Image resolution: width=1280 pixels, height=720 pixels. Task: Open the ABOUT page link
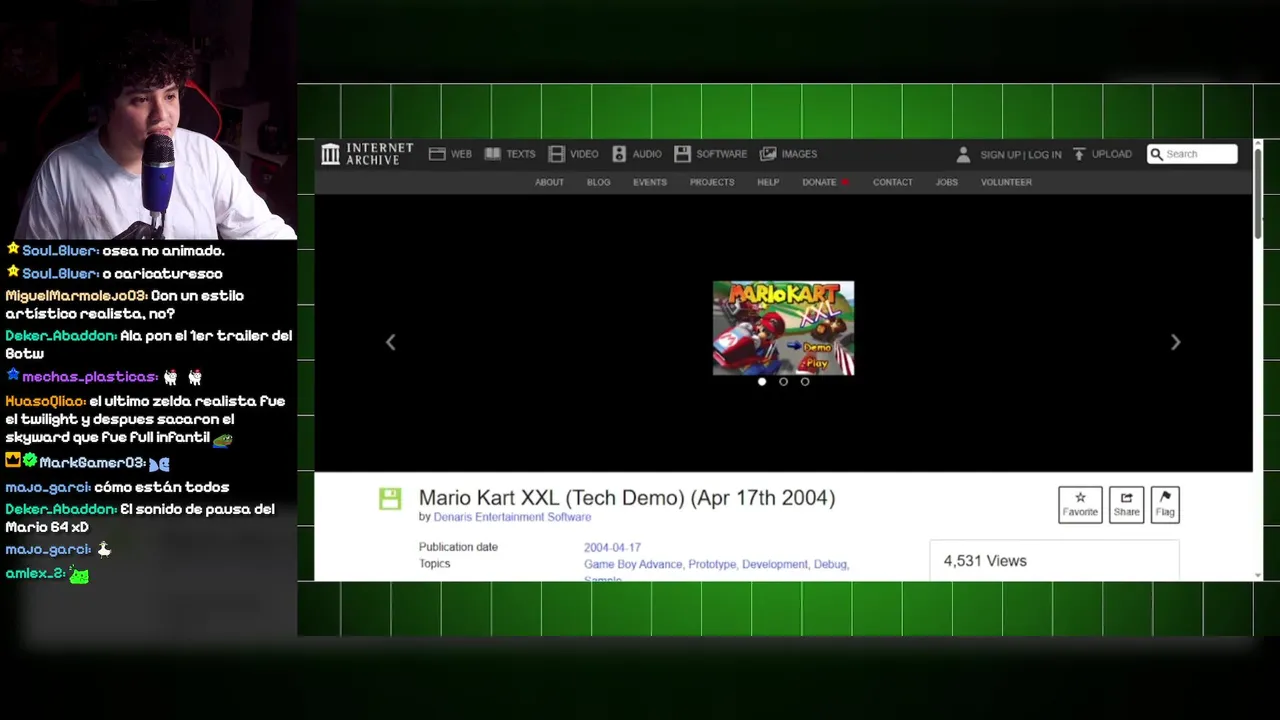tap(549, 182)
